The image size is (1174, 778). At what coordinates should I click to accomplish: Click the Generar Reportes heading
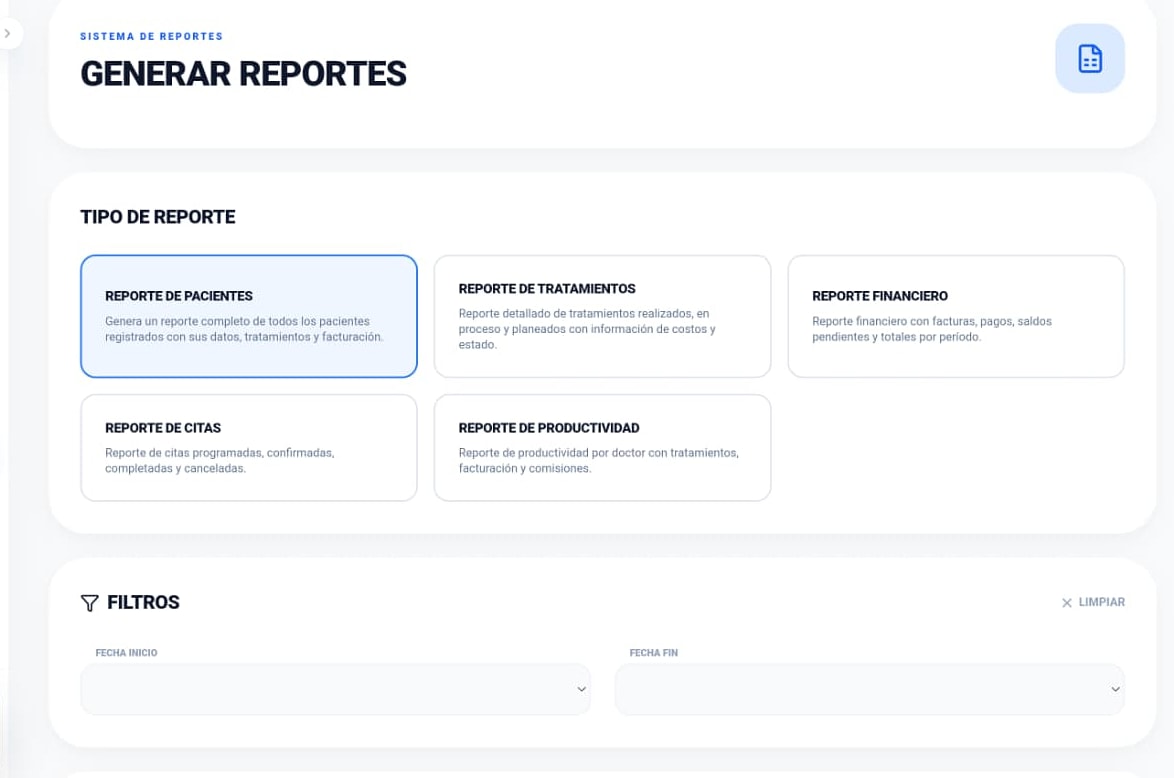pos(243,73)
